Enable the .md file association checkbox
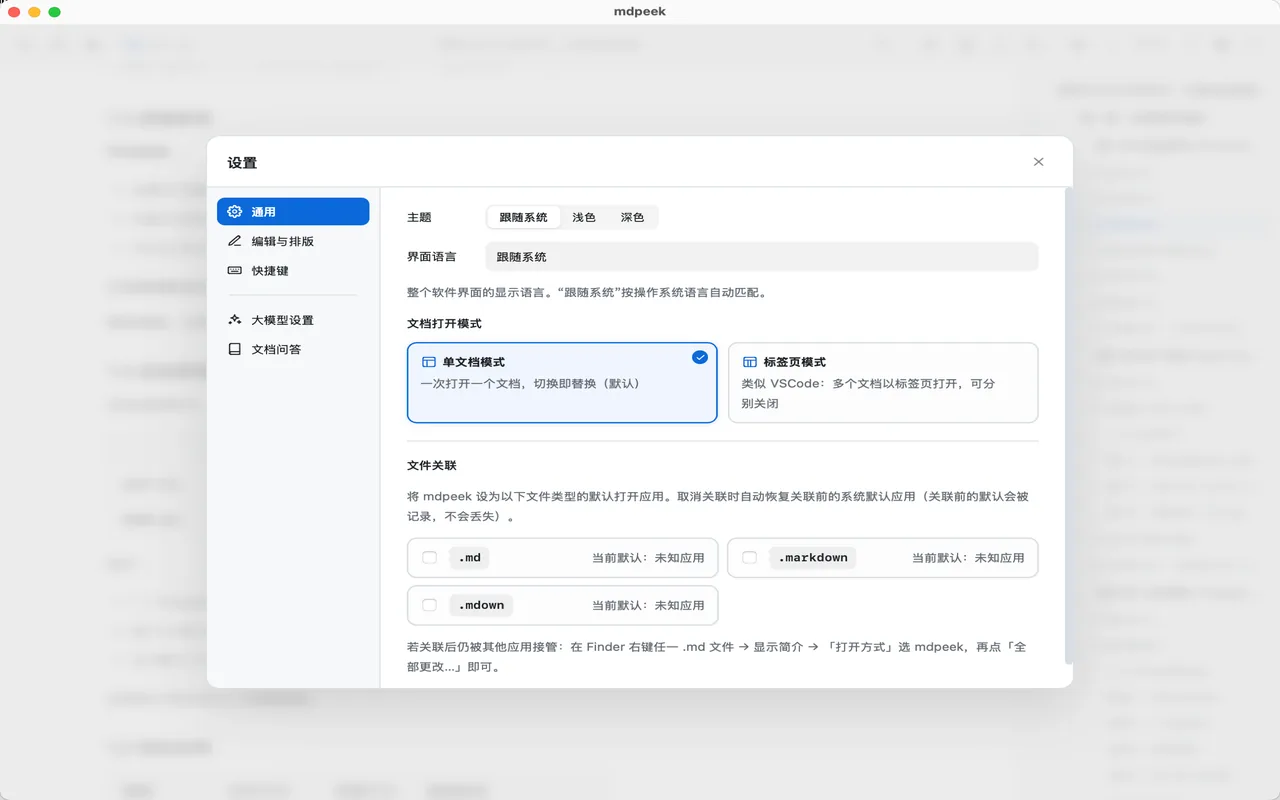Screen dimensions: 1280x800 (430, 558)
